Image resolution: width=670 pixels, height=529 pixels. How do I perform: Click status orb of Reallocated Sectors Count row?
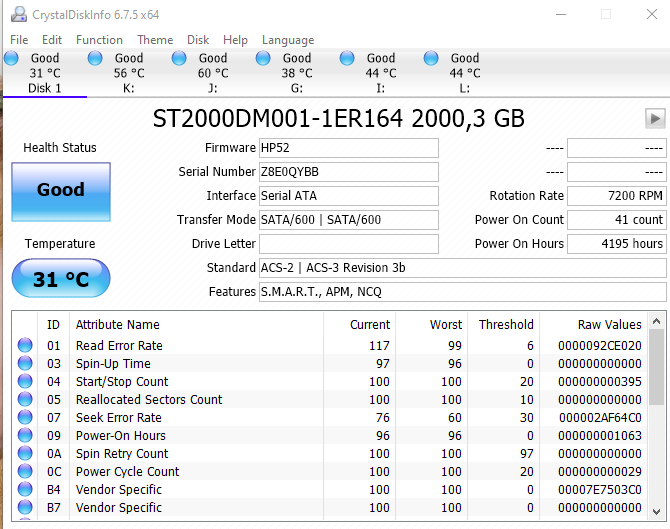tap(25, 399)
